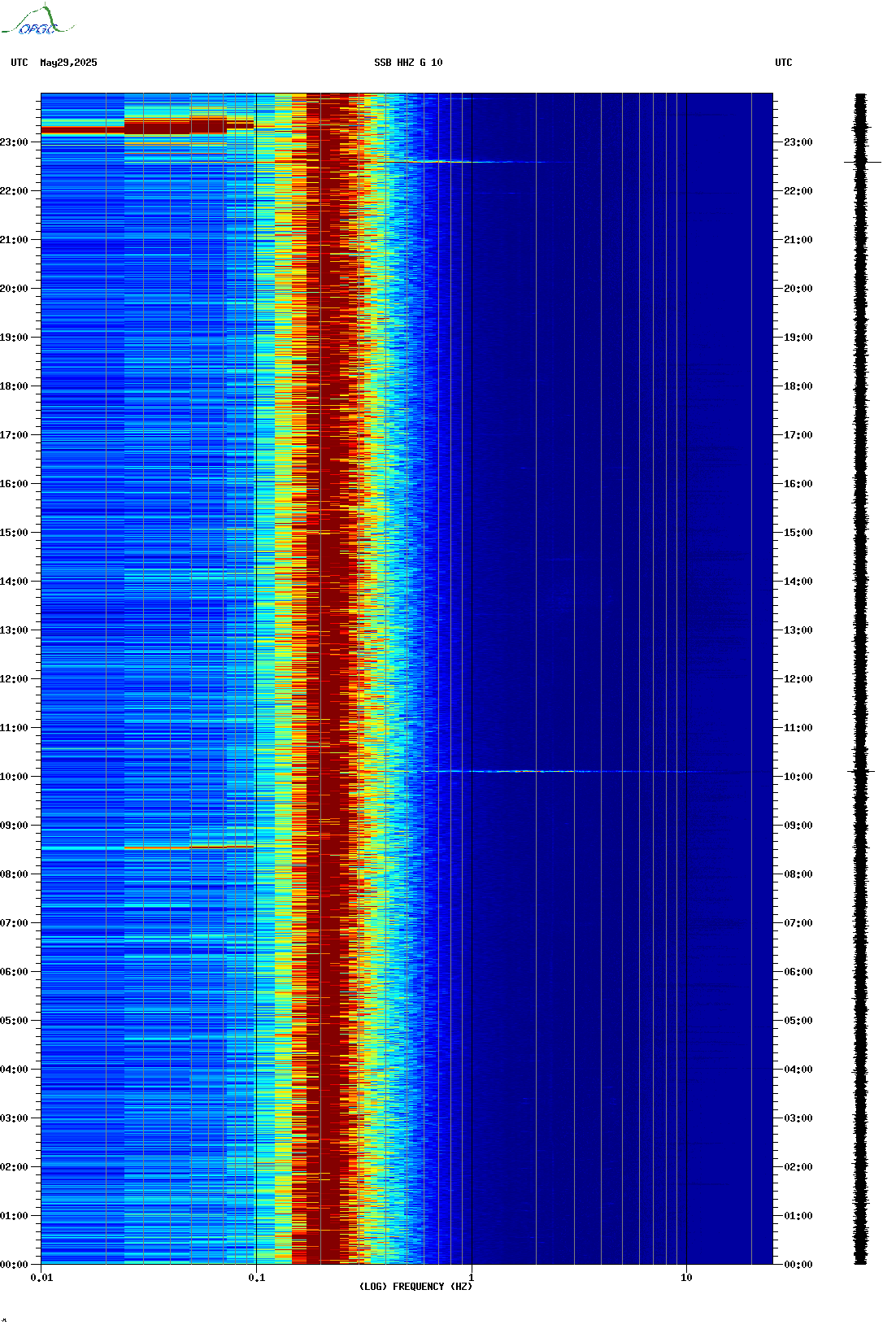Click the 10:00 tick on left time axis
This screenshot has width=896, height=1329.
pos(14,777)
